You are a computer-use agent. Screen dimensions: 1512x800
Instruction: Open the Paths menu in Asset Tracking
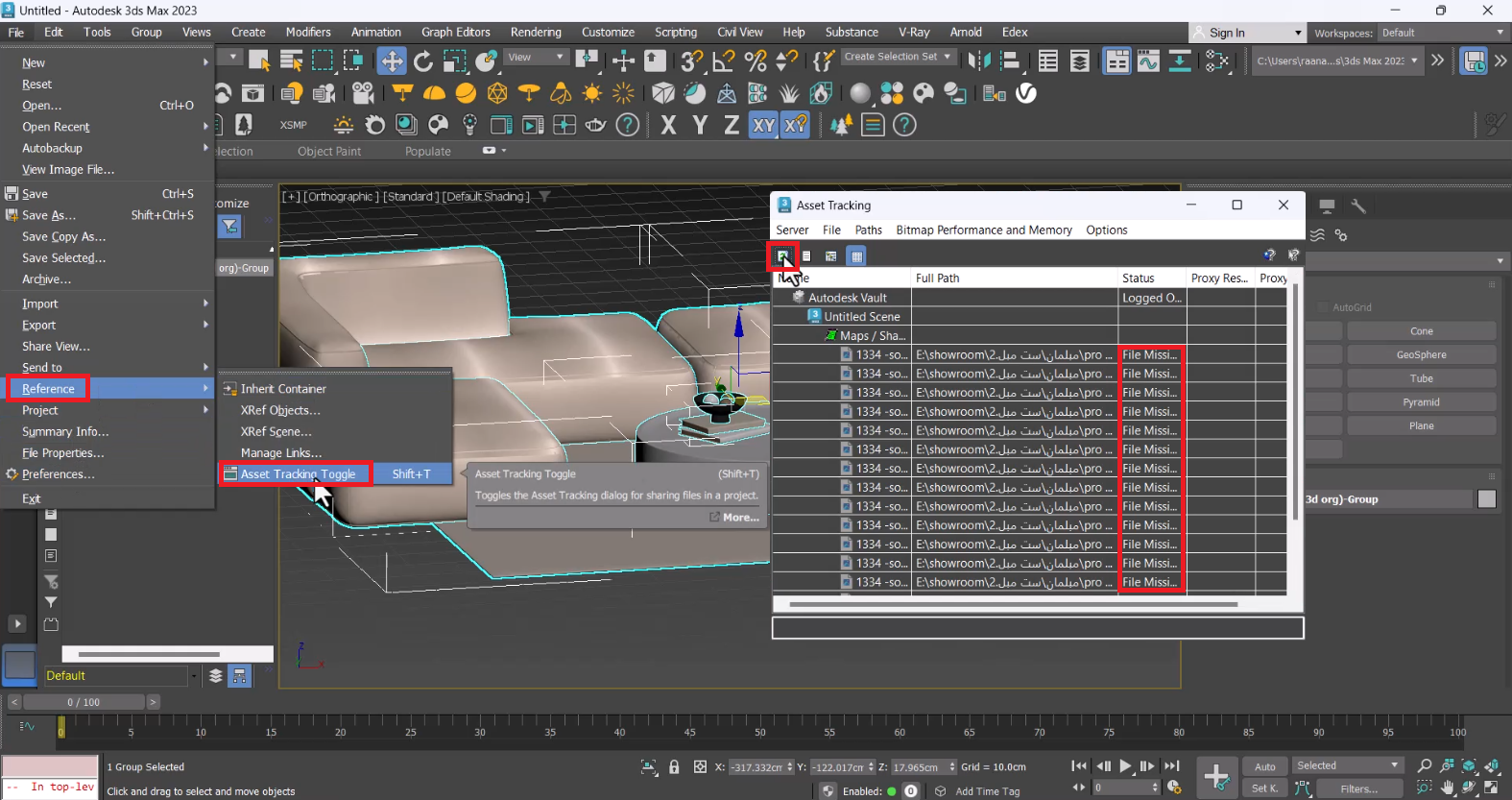pos(868,230)
